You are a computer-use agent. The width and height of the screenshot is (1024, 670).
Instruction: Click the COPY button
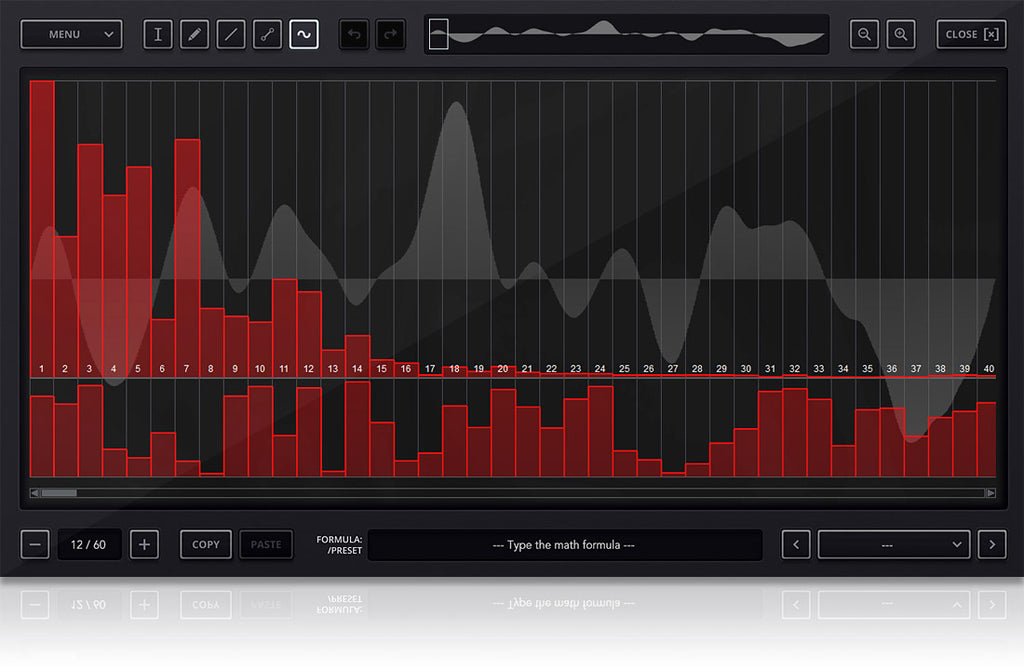tap(206, 544)
